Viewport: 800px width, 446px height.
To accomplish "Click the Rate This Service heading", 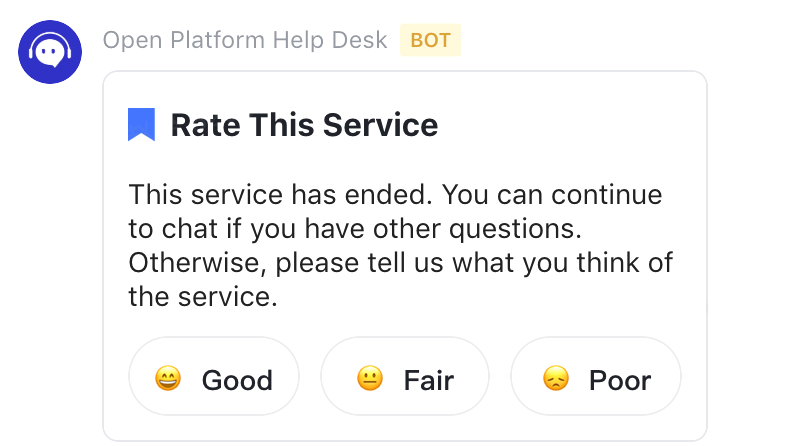I will pyautogui.click(x=304, y=125).
